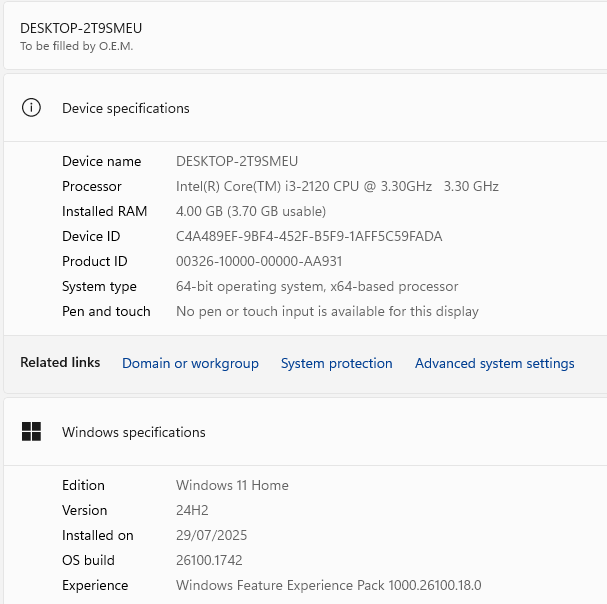The height and width of the screenshot is (604, 607).
Task: Open the Domain or workgroup link
Action: [190, 363]
